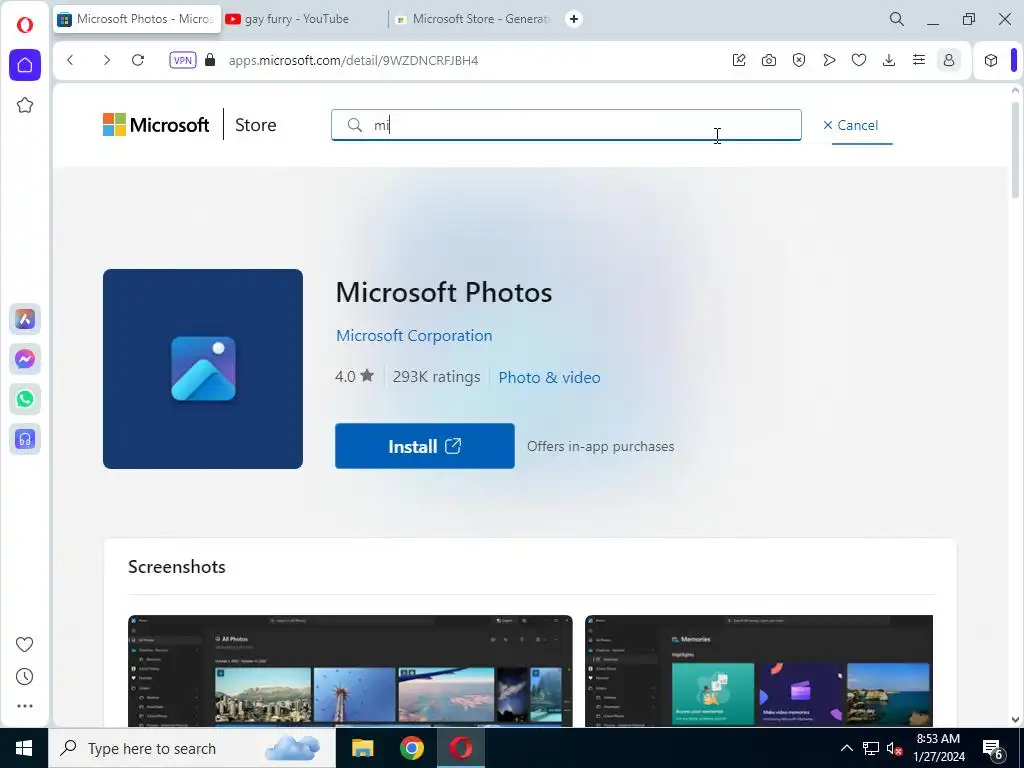The height and width of the screenshot is (768, 1024).
Task: Switch to Microsoft Store - Generate tab
Action: (x=473, y=19)
